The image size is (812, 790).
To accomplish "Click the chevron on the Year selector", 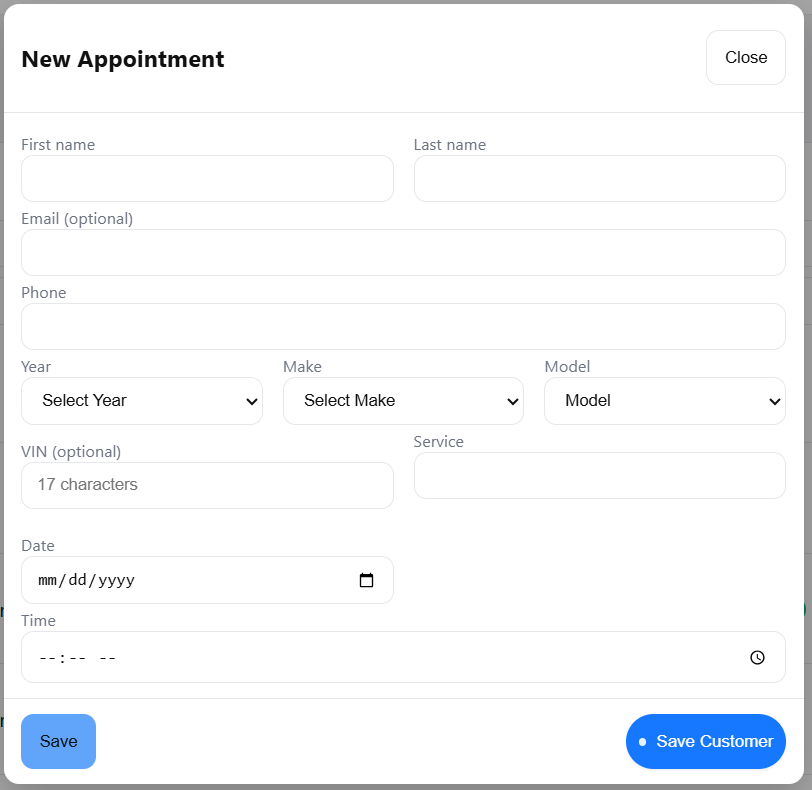I will tap(251, 401).
